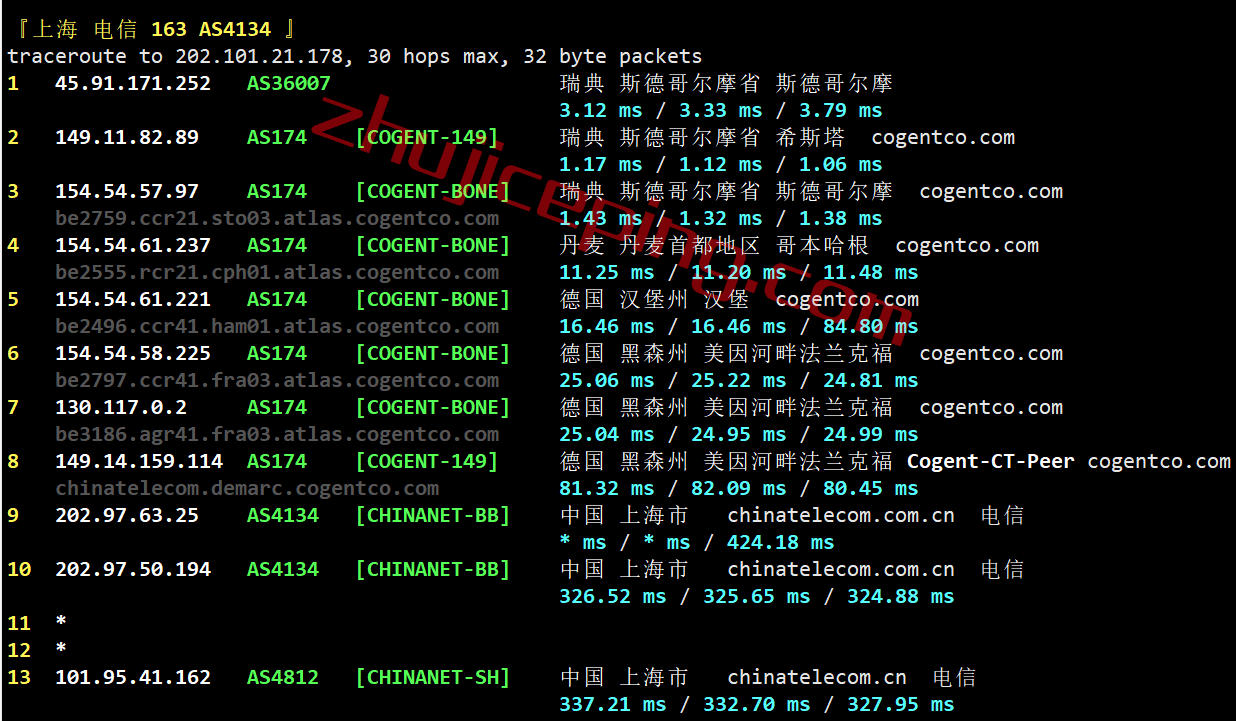Click the traceroute header '上海 电信 163 AS4134'
The image size is (1236, 721).
[x=152, y=29]
